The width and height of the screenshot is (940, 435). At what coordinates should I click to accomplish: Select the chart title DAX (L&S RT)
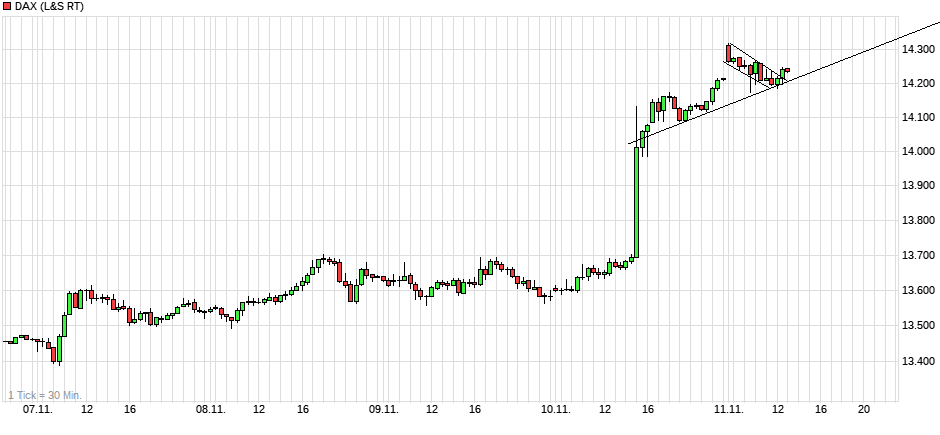49,7
